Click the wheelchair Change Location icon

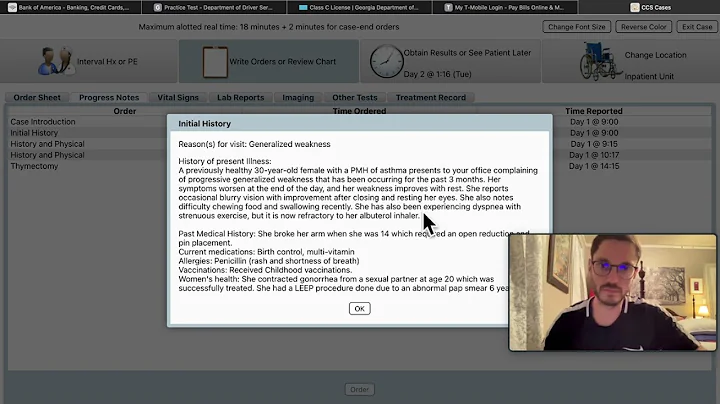coord(599,61)
